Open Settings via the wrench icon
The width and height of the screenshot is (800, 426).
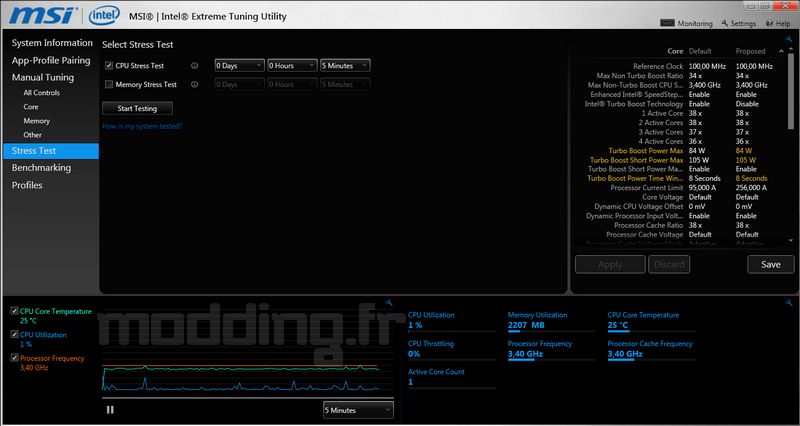pos(725,23)
